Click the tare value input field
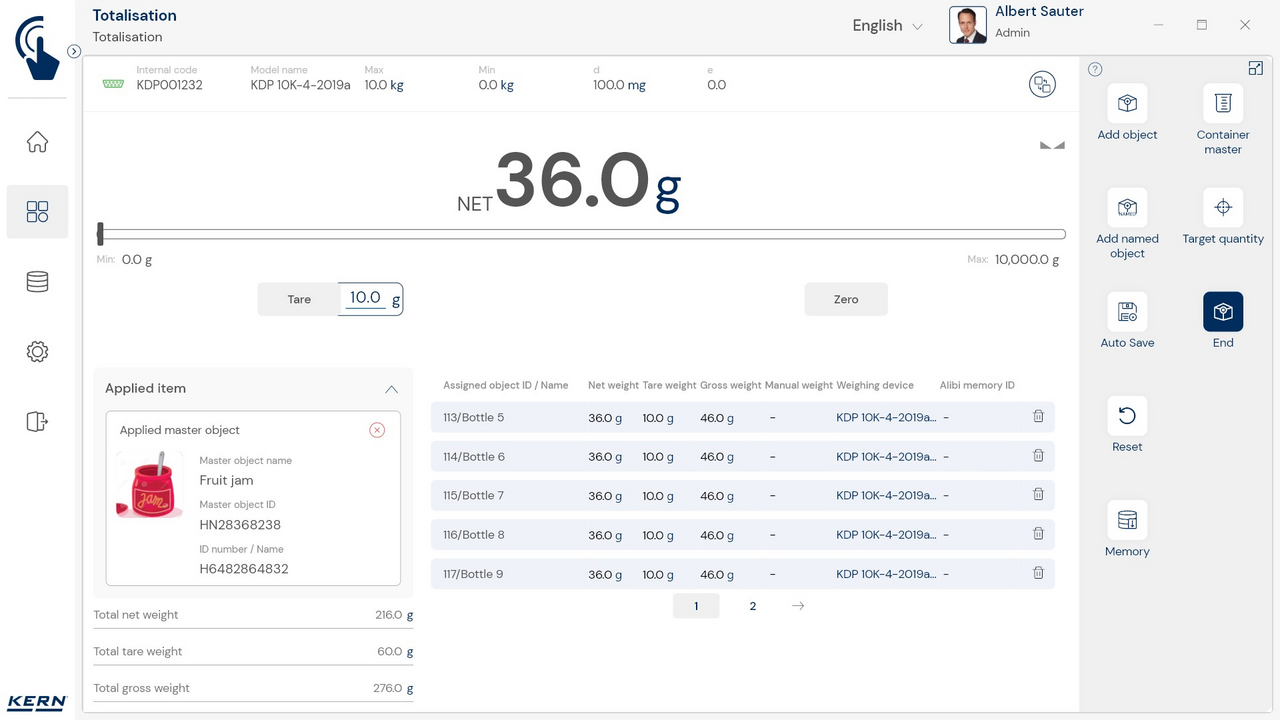This screenshot has height=720, width=1280. click(365, 298)
